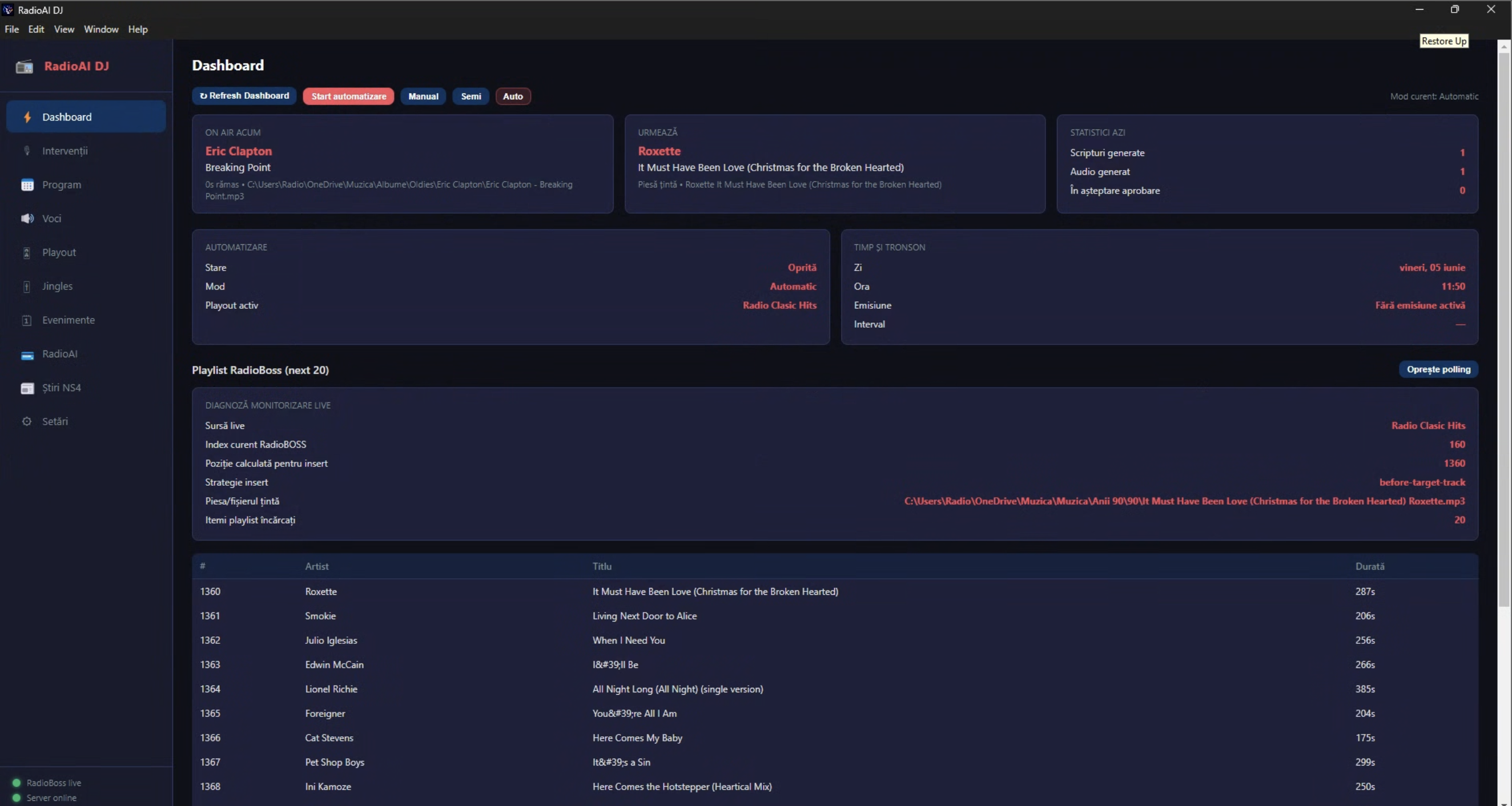Click the Mod curent: Automatic label
1512x806 pixels.
pyautogui.click(x=1434, y=96)
